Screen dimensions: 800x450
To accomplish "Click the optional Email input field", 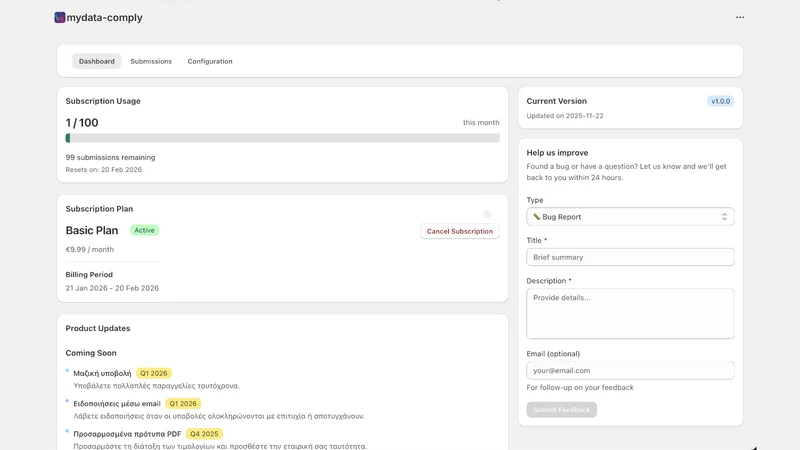I will click(x=630, y=370).
